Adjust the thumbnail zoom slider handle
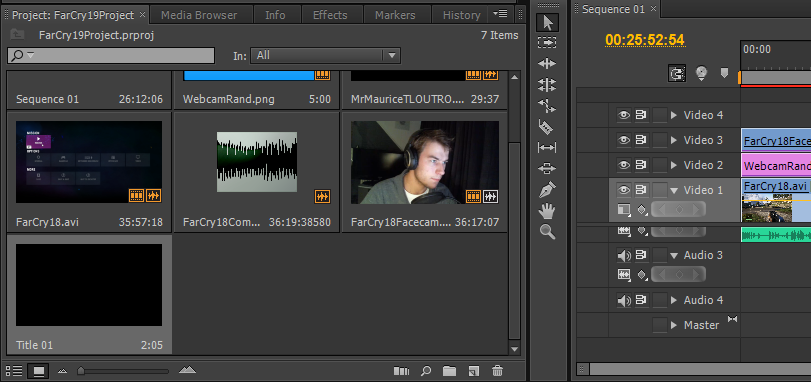 click(81, 371)
